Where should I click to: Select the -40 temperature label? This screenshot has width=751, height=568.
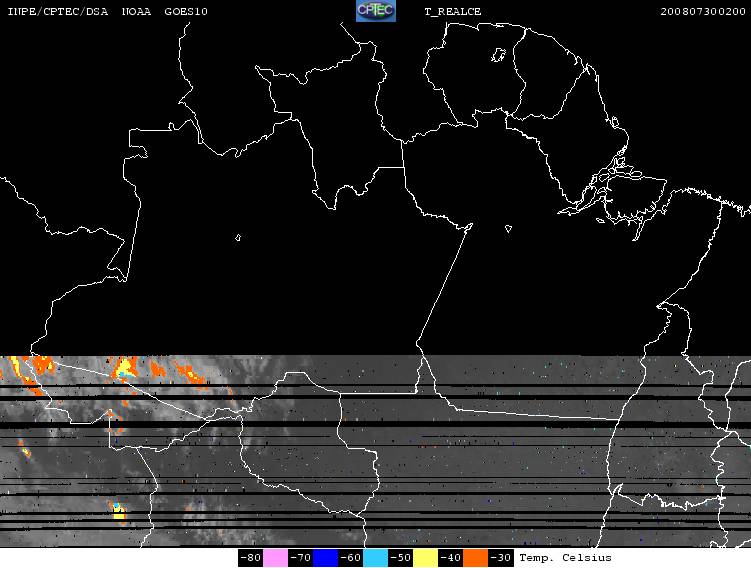click(x=450, y=558)
